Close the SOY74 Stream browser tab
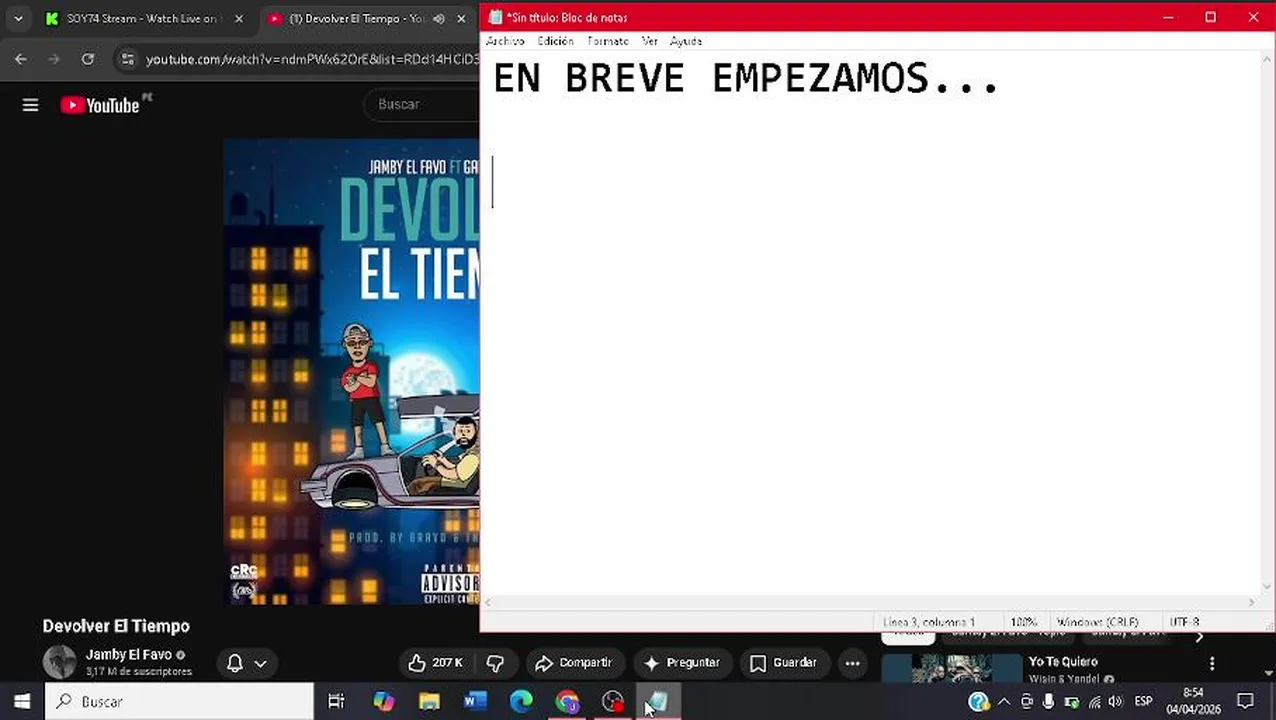The image size is (1276, 720). click(238, 18)
